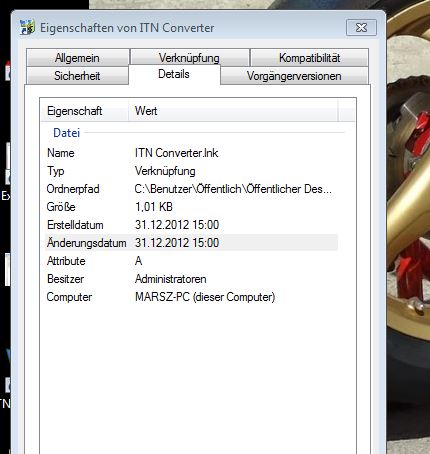Open the Vorgängerversionen tab
The height and width of the screenshot is (454, 430).
pos(294,76)
